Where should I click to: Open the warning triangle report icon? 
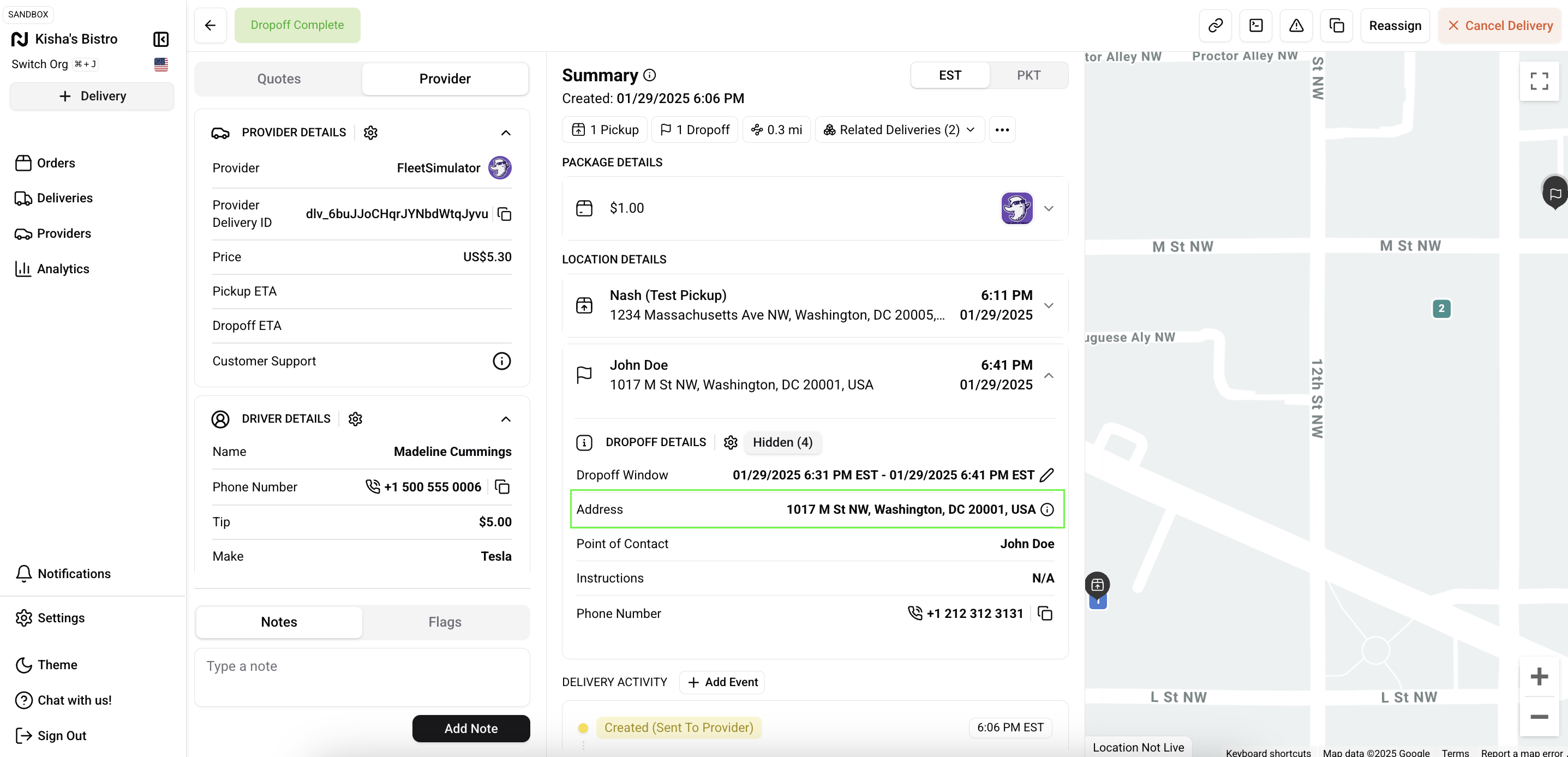[1296, 26]
